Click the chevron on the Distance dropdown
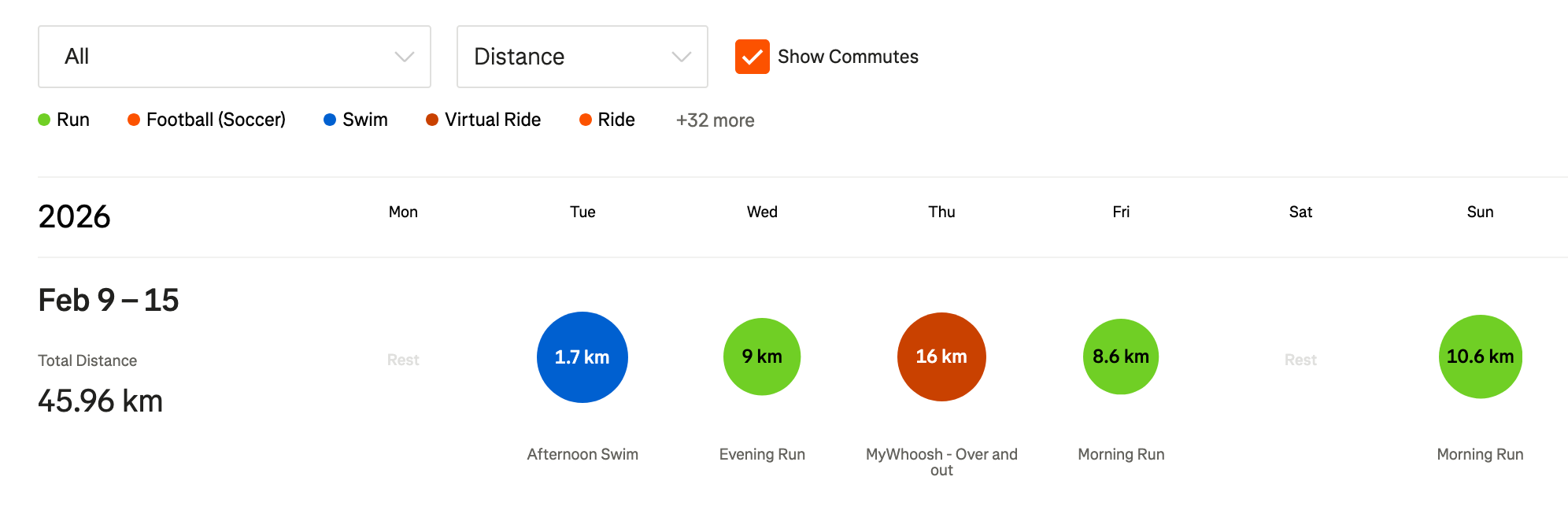 pyautogui.click(x=681, y=57)
